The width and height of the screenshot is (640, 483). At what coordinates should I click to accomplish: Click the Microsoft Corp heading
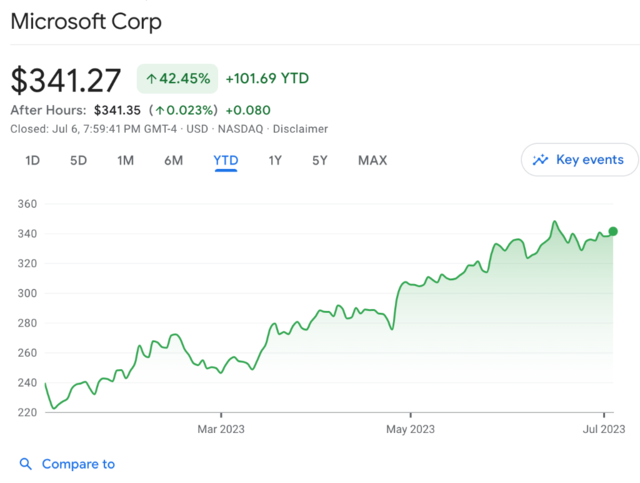(86, 21)
